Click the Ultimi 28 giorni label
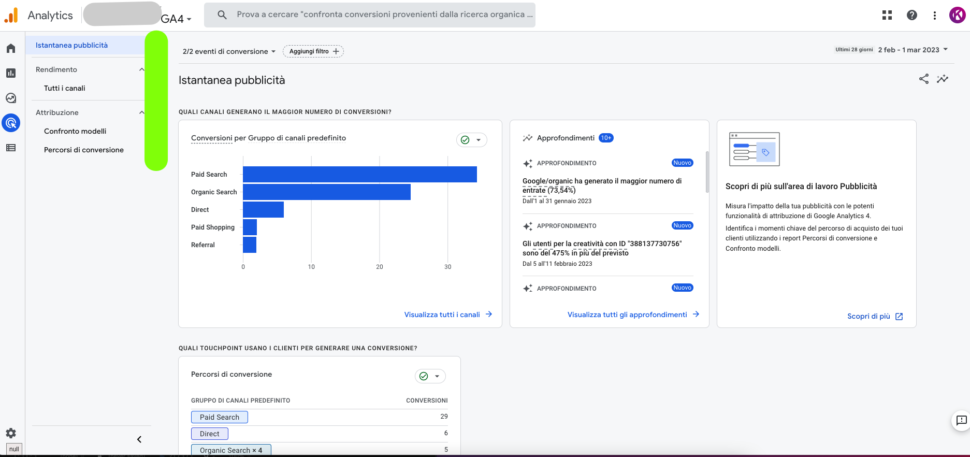 [x=854, y=51]
